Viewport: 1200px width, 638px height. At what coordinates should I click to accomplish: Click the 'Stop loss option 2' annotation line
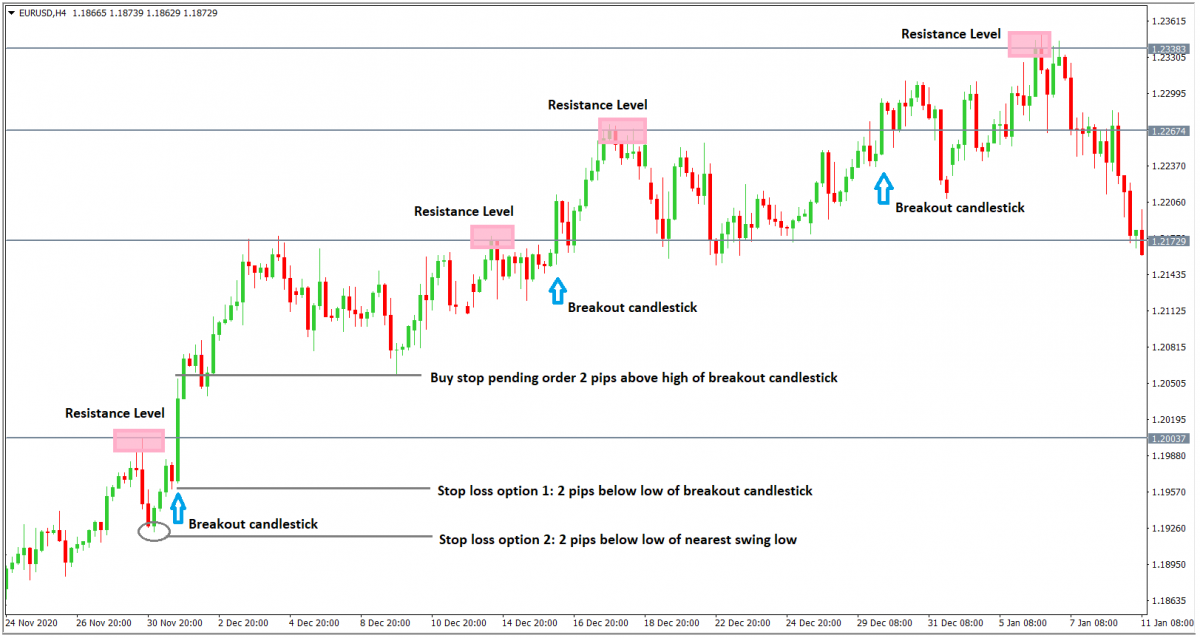(x=618, y=539)
